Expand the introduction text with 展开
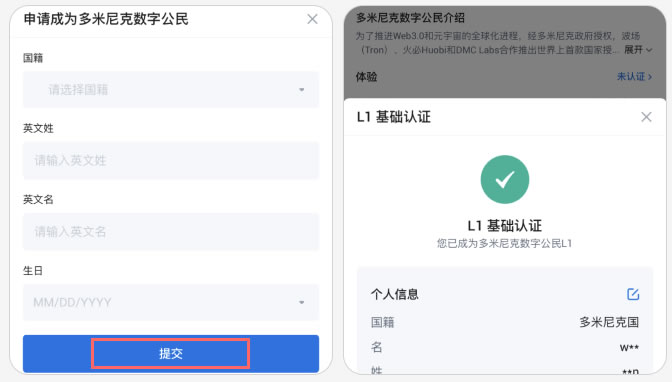Viewport: 672px width, 382px height. point(633,50)
